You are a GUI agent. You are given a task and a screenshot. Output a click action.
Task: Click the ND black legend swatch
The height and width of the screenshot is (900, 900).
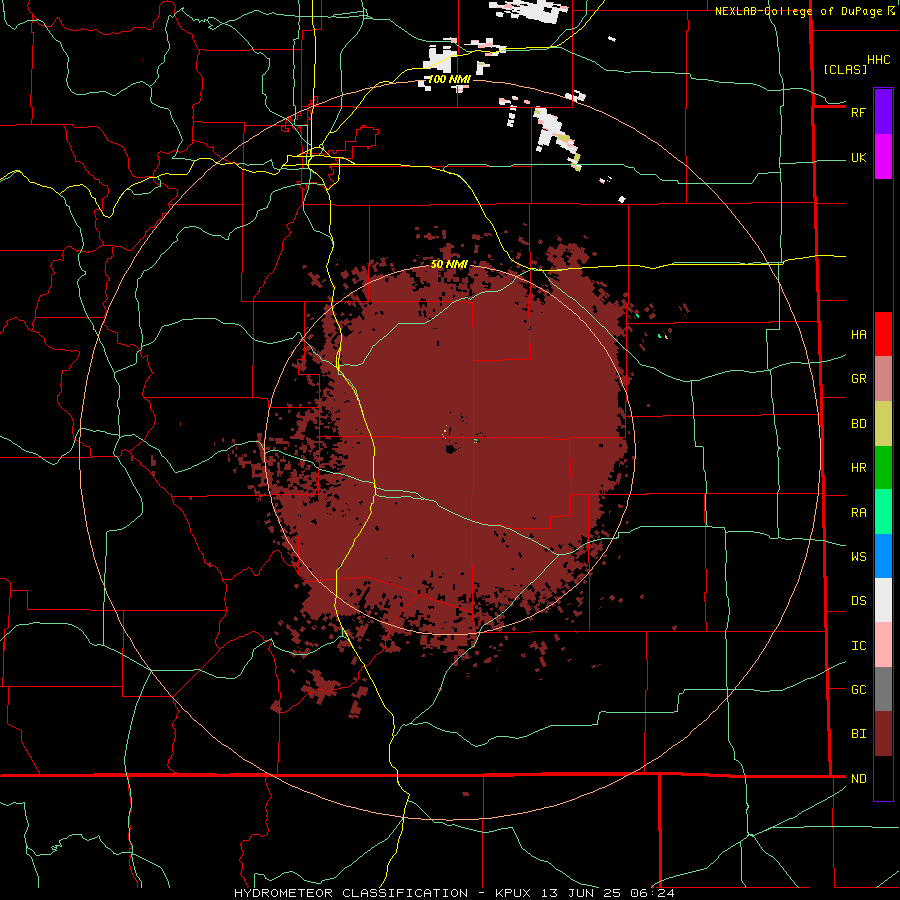883,778
